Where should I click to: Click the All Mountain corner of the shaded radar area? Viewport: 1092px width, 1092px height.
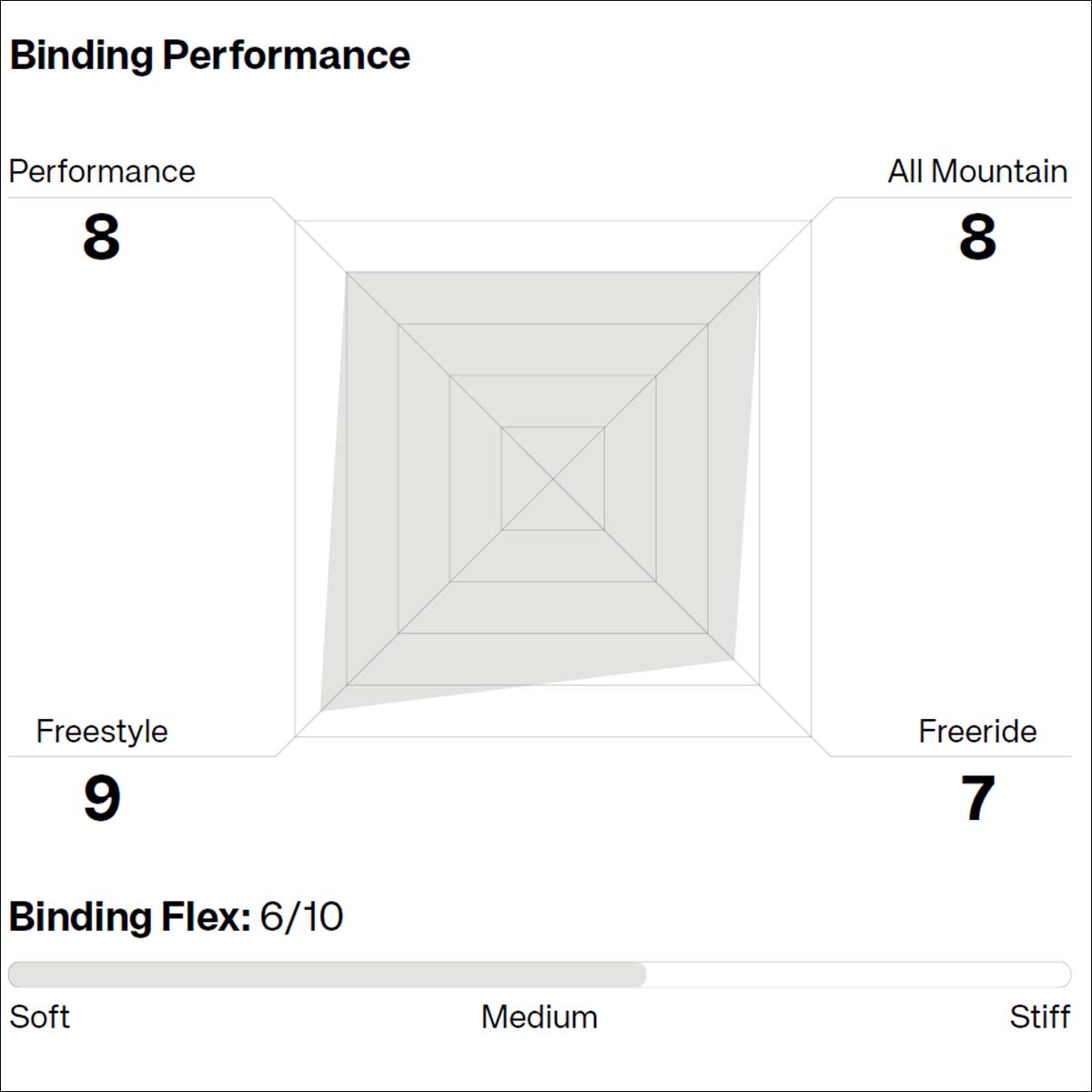click(x=760, y=272)
